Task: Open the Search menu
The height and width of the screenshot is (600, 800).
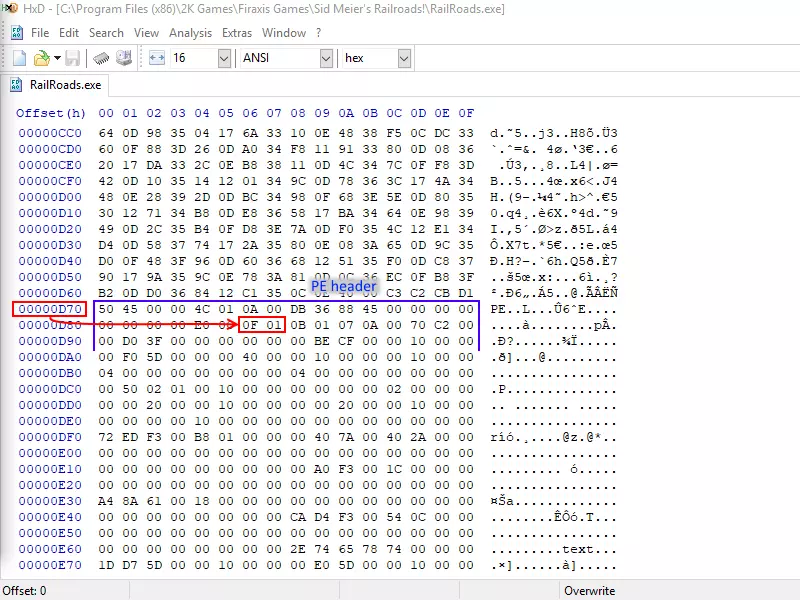Action: click(x=106, y=33)
